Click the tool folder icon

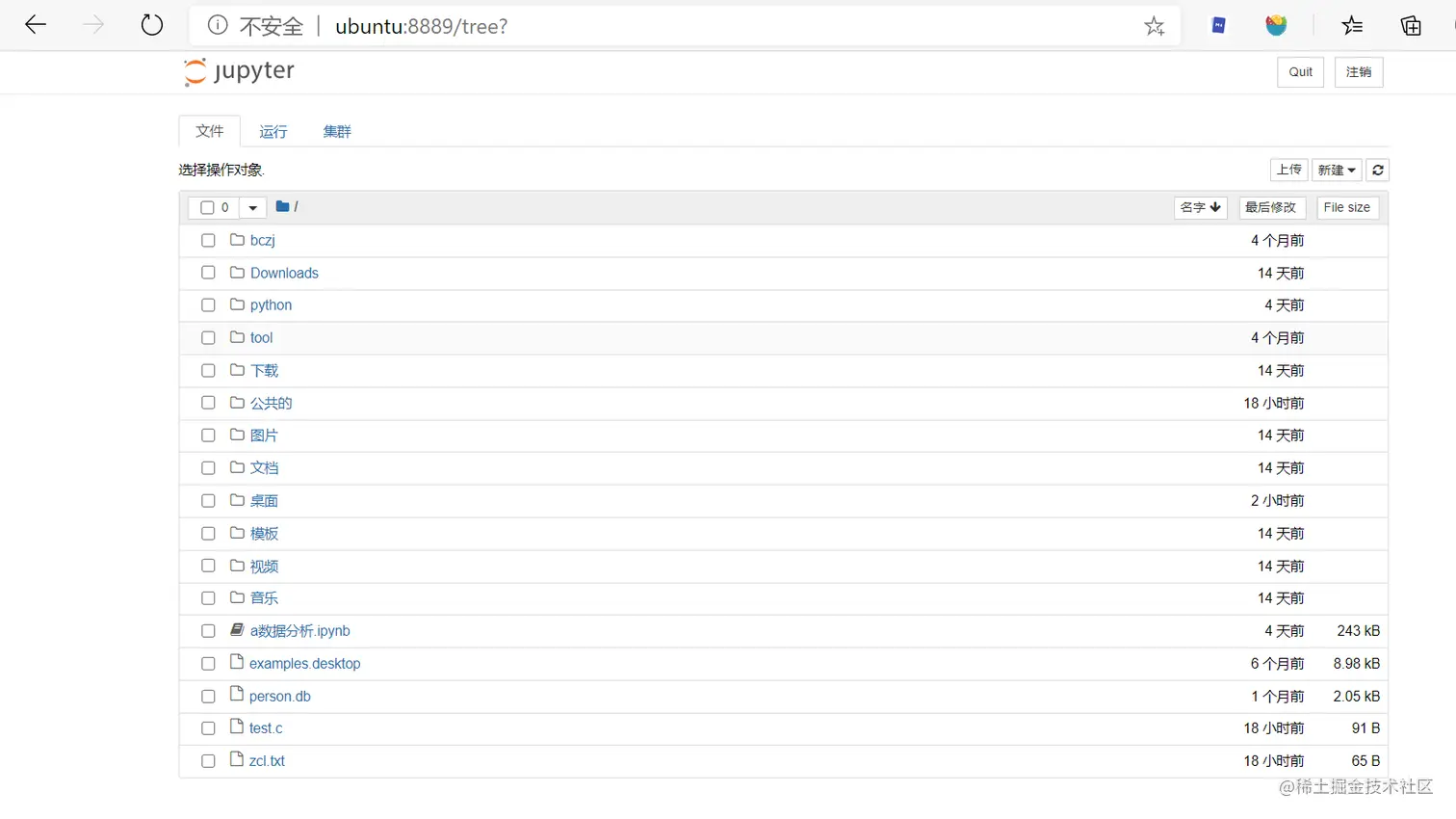(237, 336)
